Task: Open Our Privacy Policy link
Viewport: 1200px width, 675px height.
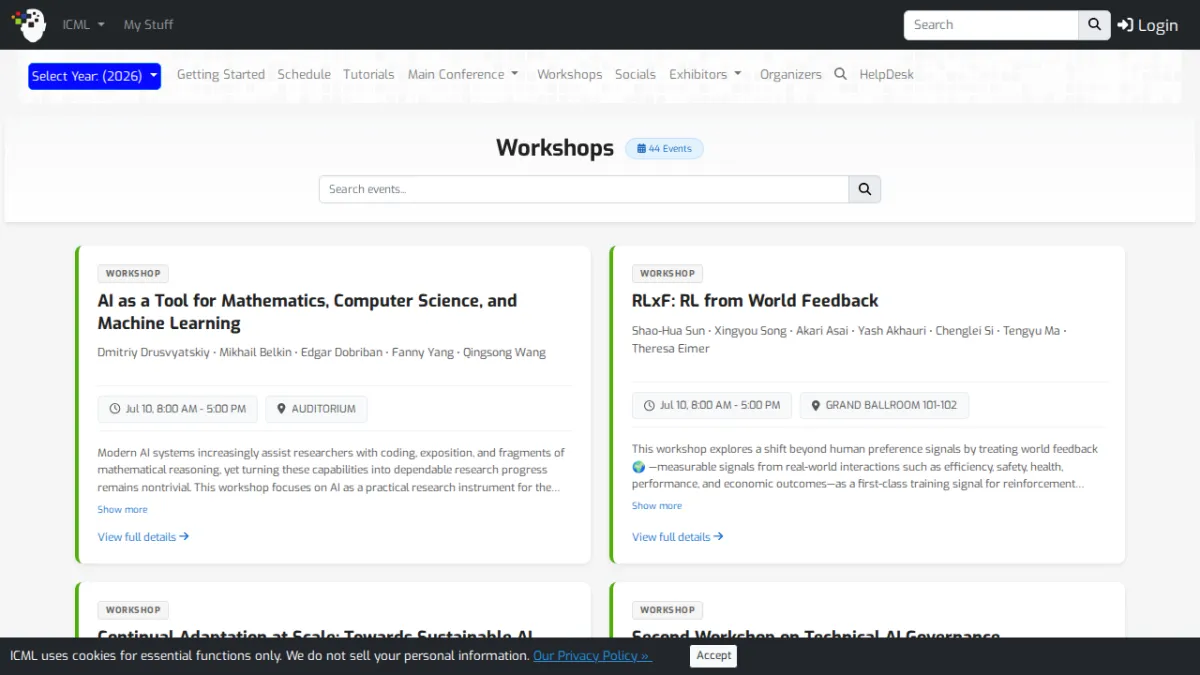Action: tap(592, 656)
